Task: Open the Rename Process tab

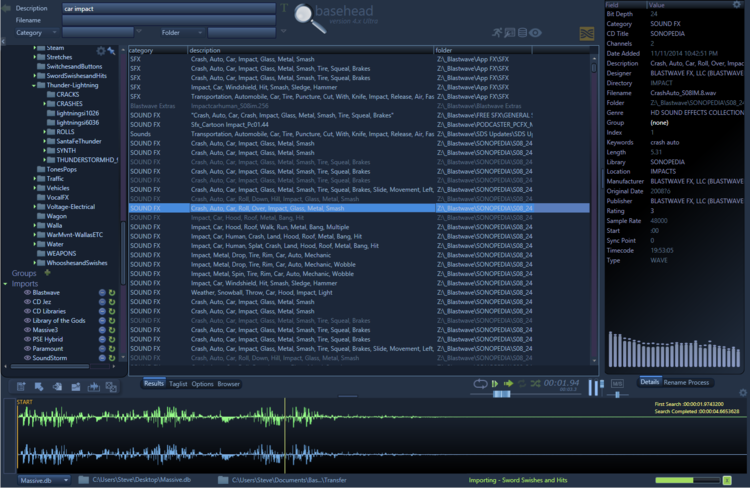Action: (x=686, y=382)
